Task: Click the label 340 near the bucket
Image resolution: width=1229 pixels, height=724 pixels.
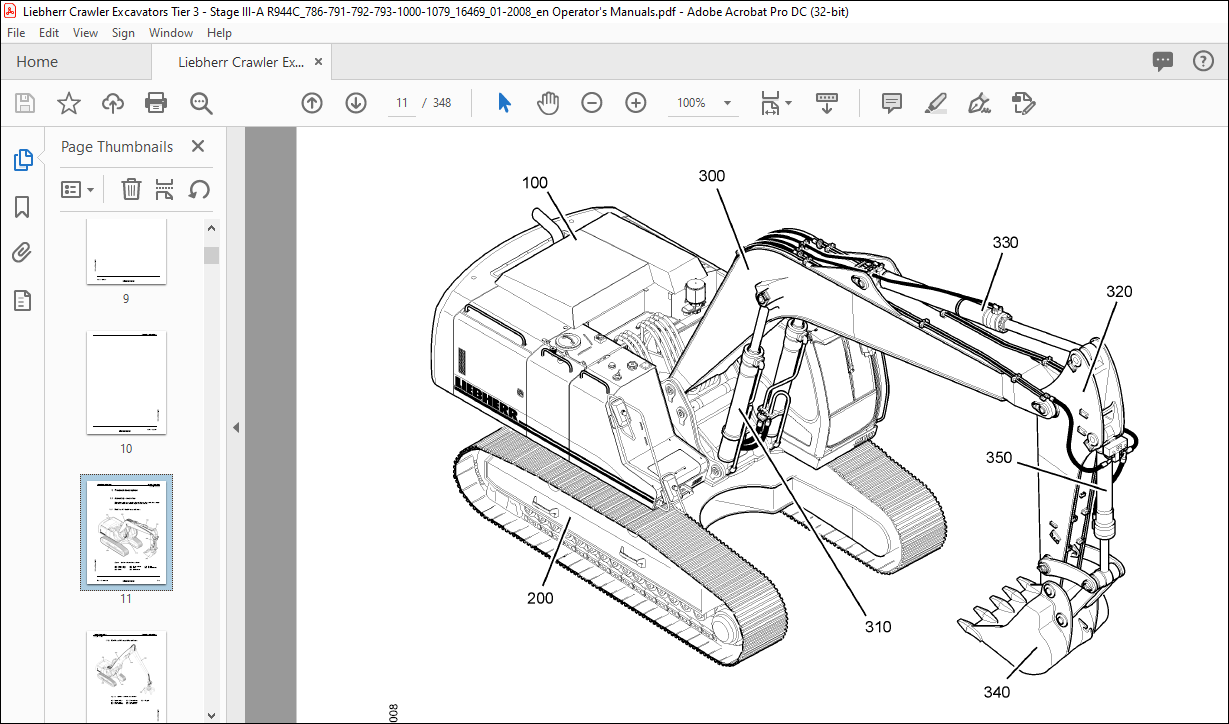Action: click(996, 692)
